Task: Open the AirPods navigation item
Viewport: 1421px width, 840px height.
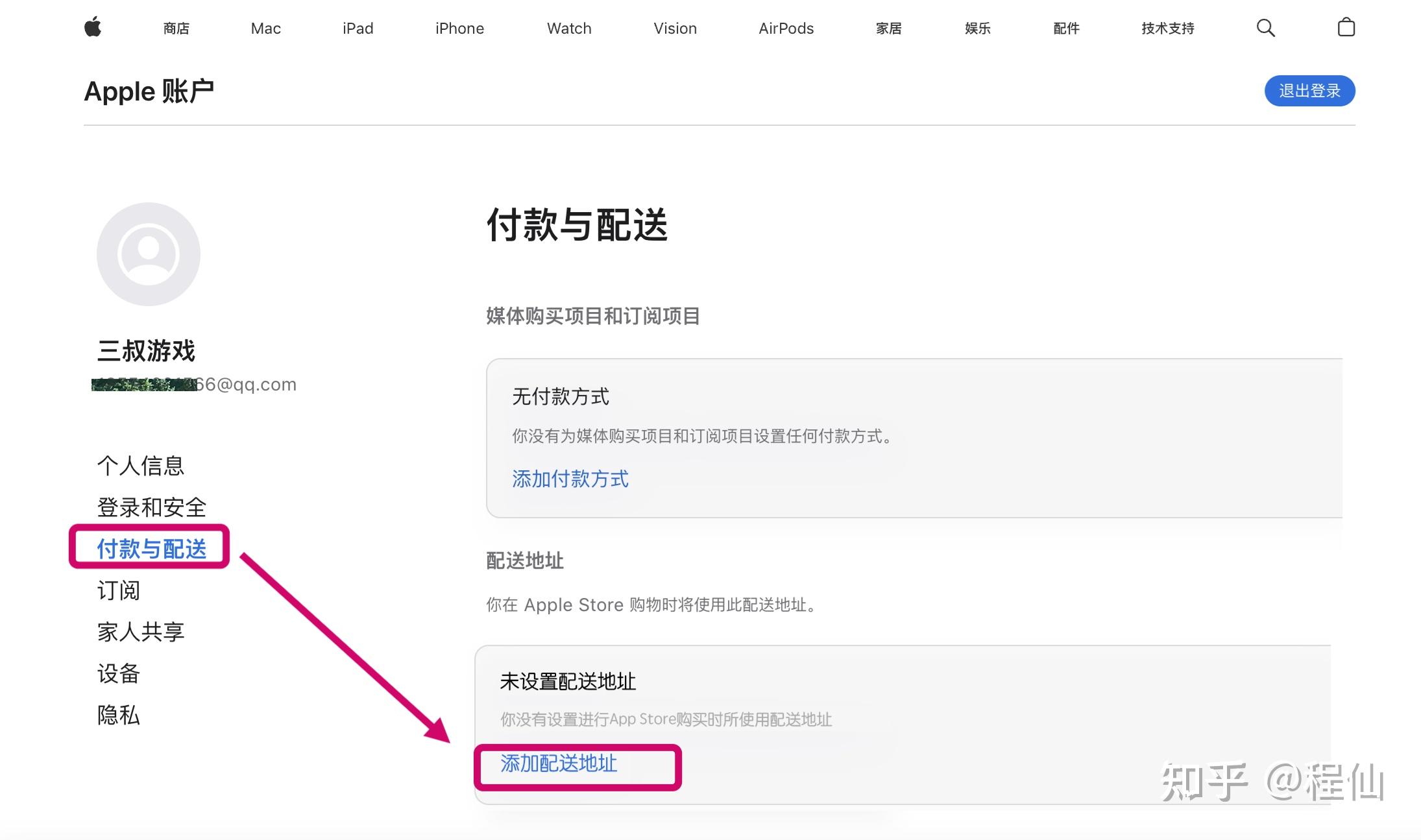Action: pyautogui.click(x=786, y=29)
